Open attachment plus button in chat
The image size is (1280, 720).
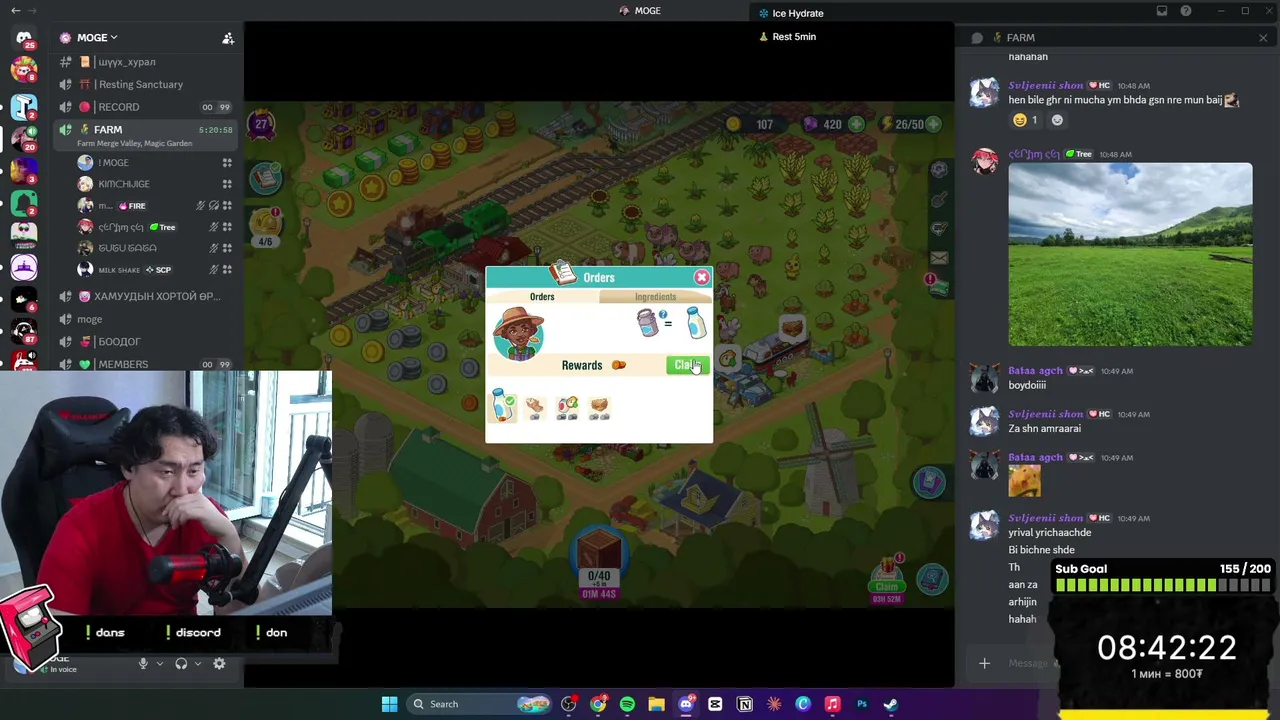984,663
